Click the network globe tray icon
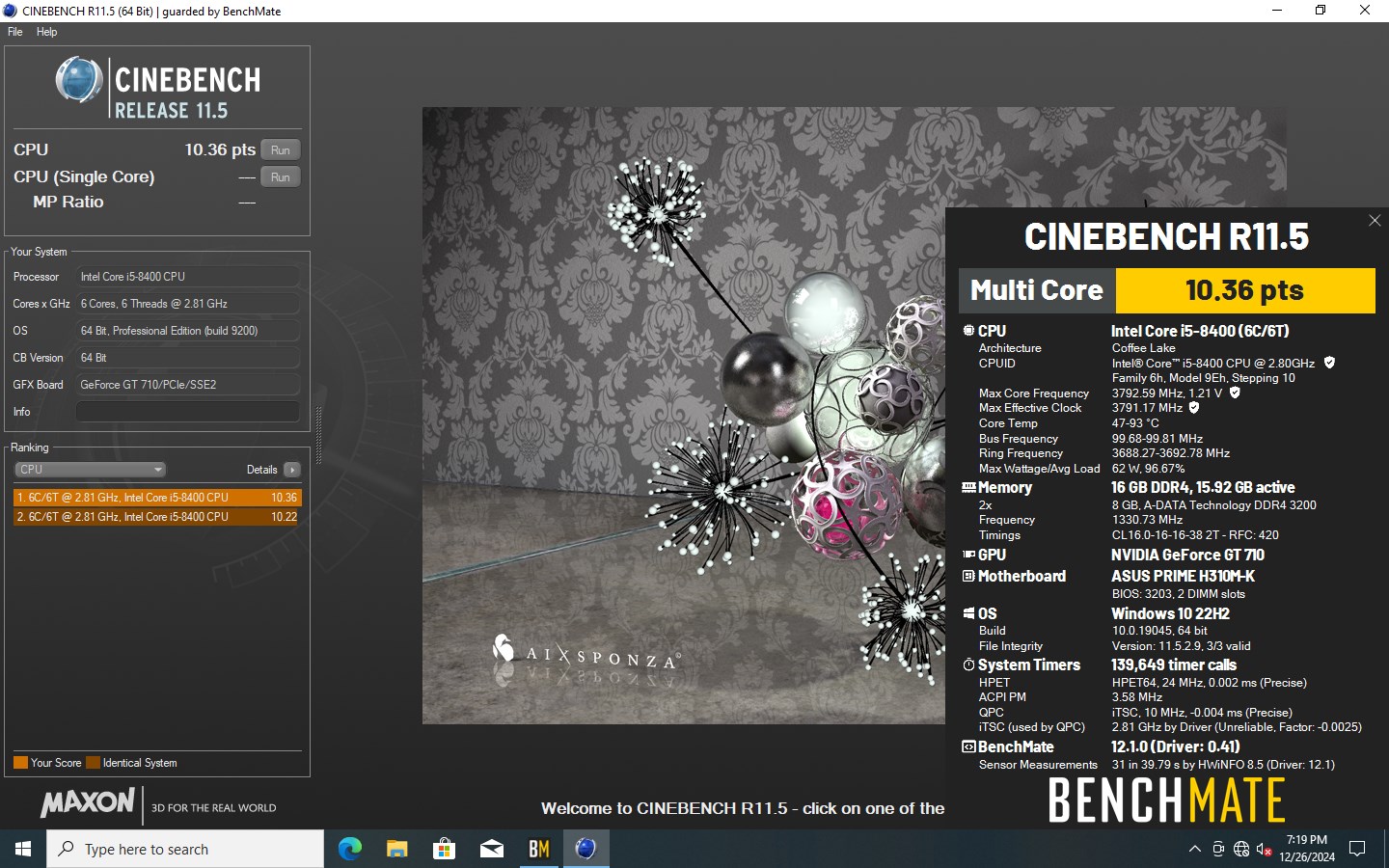Screen dimensions: 1389x868 [1241, 849]
